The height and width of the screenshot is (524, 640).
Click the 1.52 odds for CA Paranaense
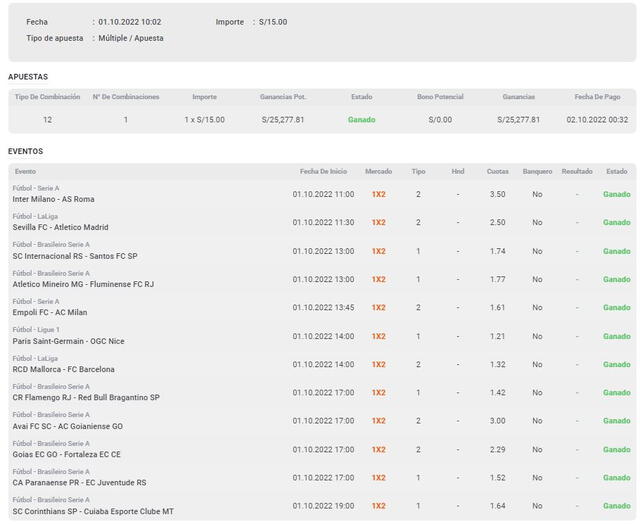[498, 477]
